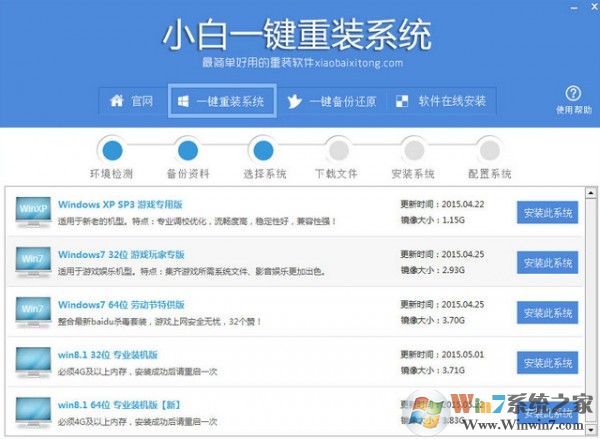
Task: Click the 适用于游戏娱乐机型 description text
Action: tap(192, 272)
